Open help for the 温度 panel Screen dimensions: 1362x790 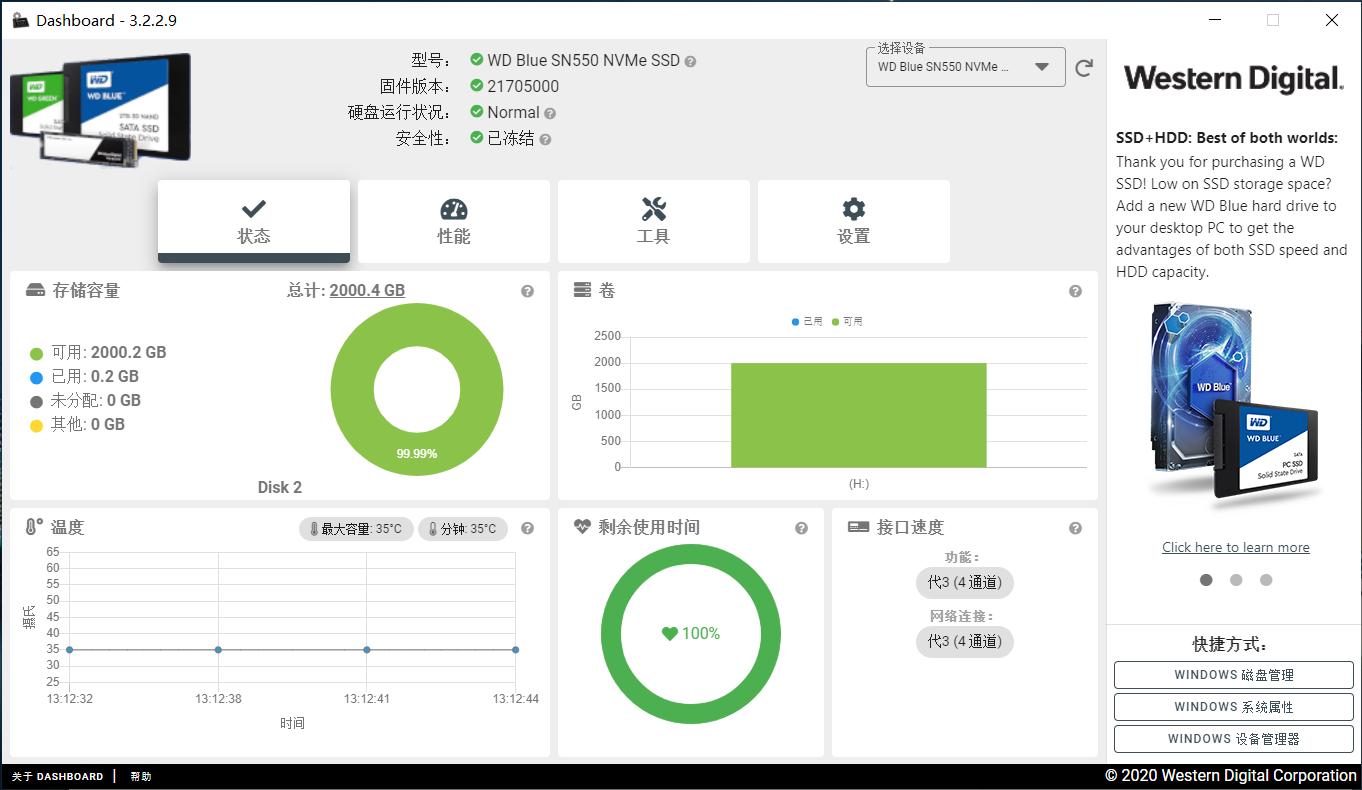528,527
